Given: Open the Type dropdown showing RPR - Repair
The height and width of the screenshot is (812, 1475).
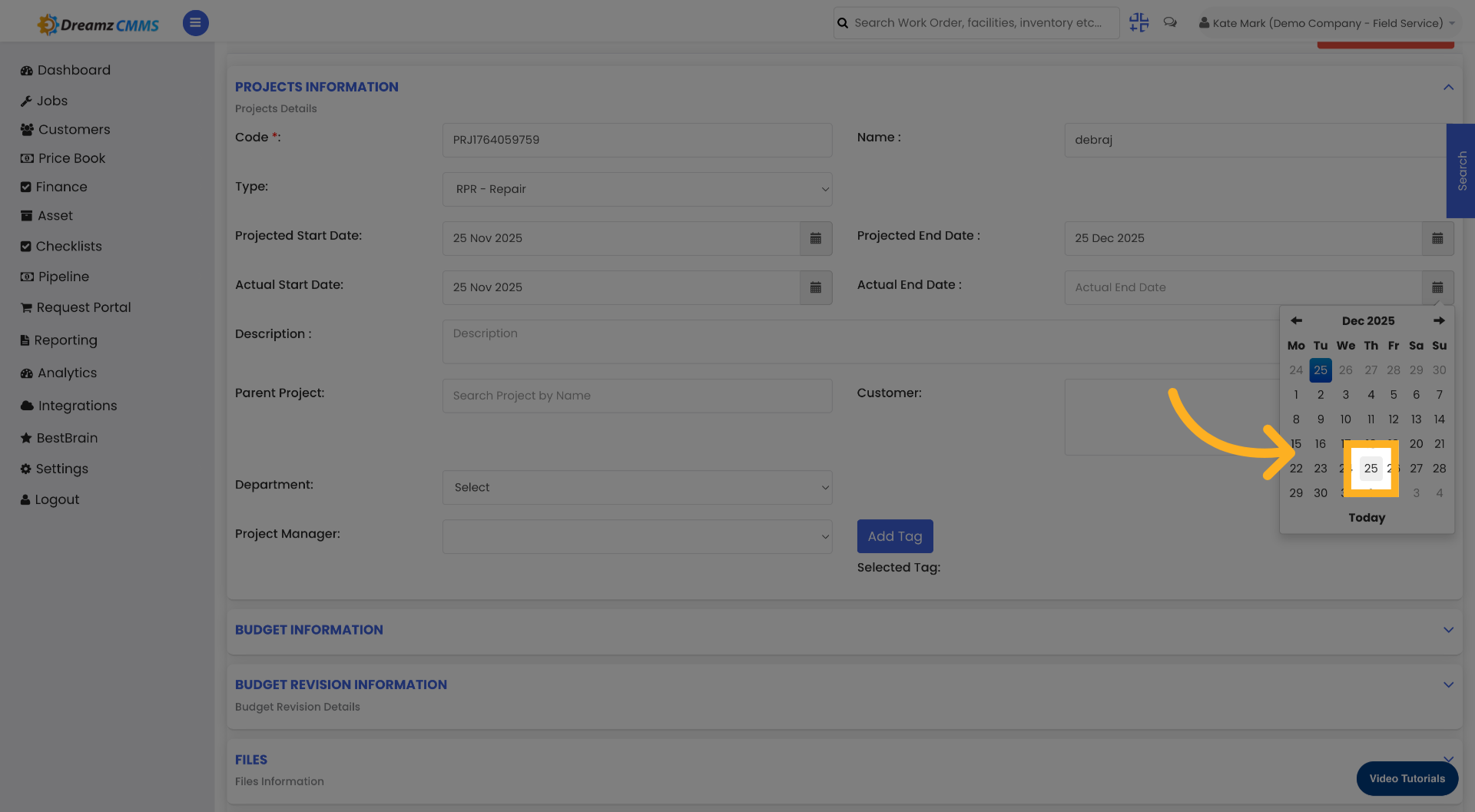Looking at the screenshot, I should 637,189.
